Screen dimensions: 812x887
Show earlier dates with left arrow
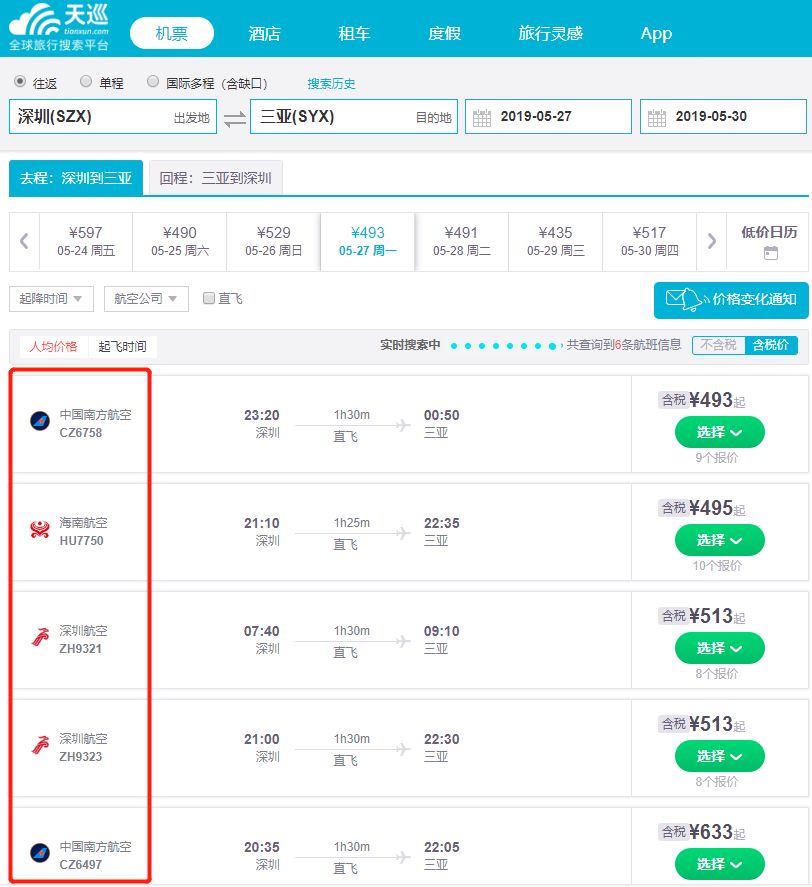pyautogui.click(x=24, y=242)
